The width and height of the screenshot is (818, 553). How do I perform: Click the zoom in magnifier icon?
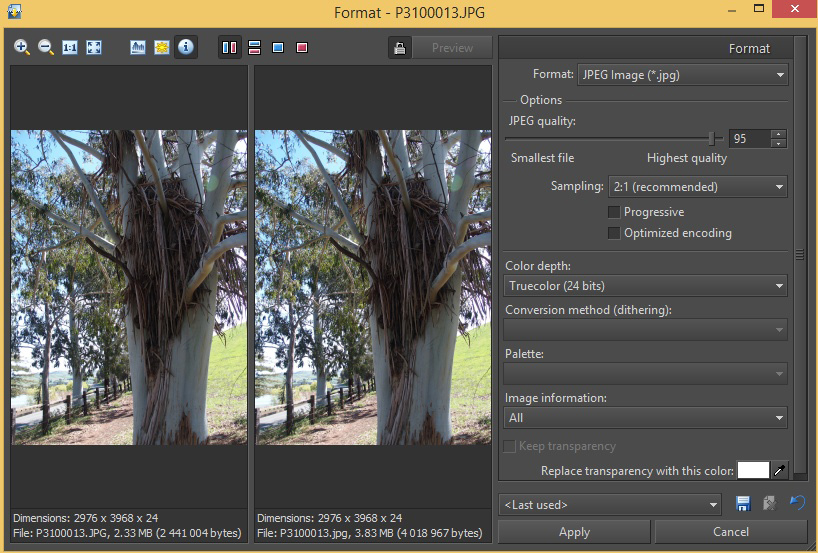coord(22,47)
